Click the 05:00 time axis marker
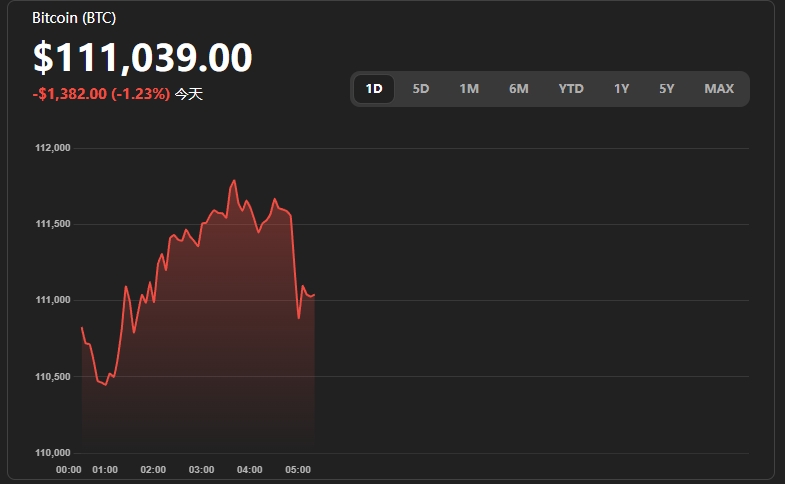Screen dimensions: 785x484 [298, 469]
